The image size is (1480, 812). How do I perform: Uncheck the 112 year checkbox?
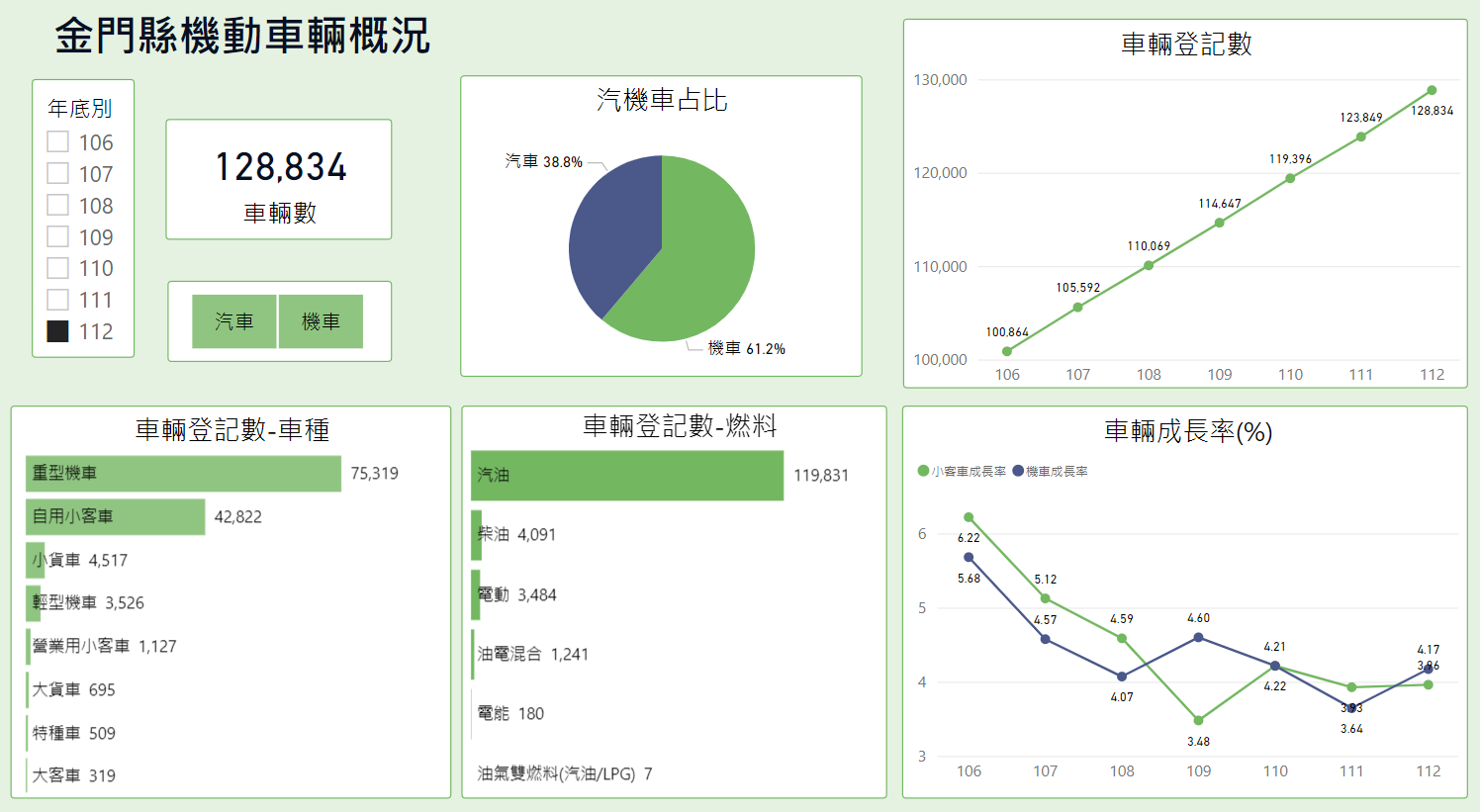click(x=58, y=331)
